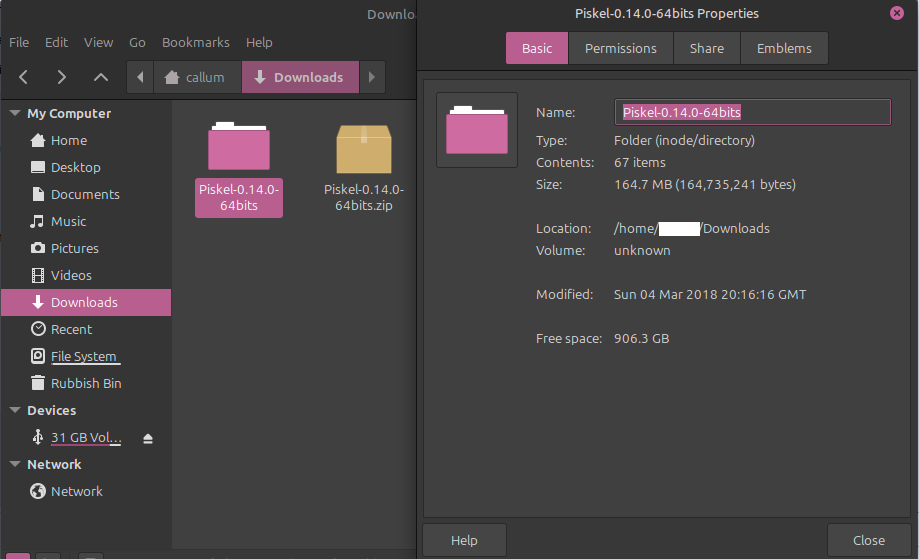Open Documents in the sidebar
This screenshot has width=919, height=559.
tap(86, 195)
